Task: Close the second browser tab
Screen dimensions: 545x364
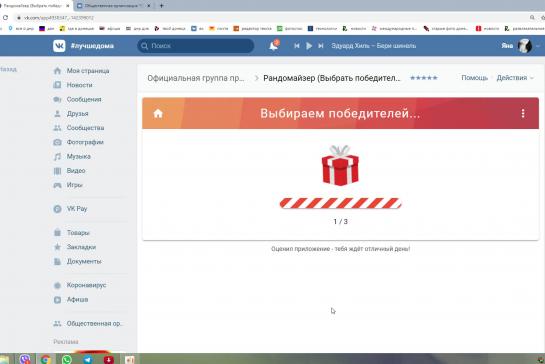Action: click(149, 6)
